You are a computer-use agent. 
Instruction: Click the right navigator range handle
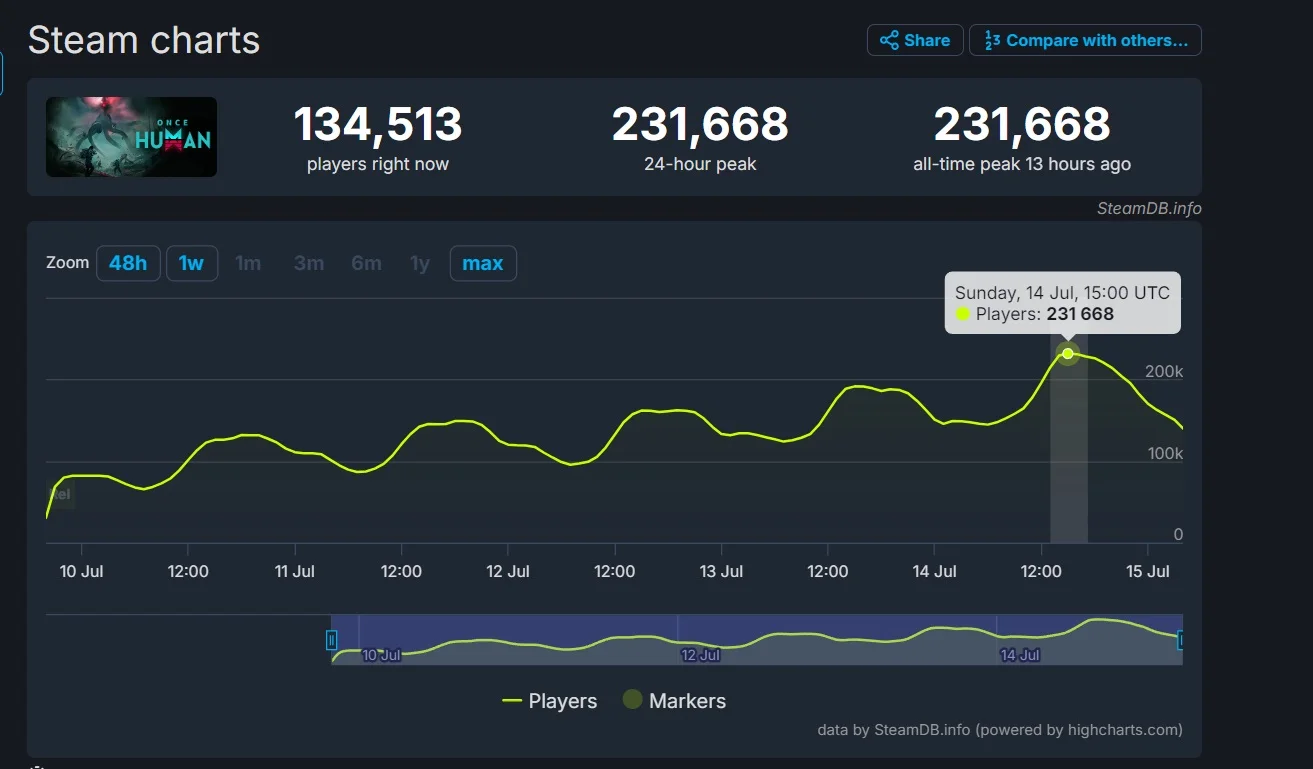pyautogui.click(x=1181, y=640)
